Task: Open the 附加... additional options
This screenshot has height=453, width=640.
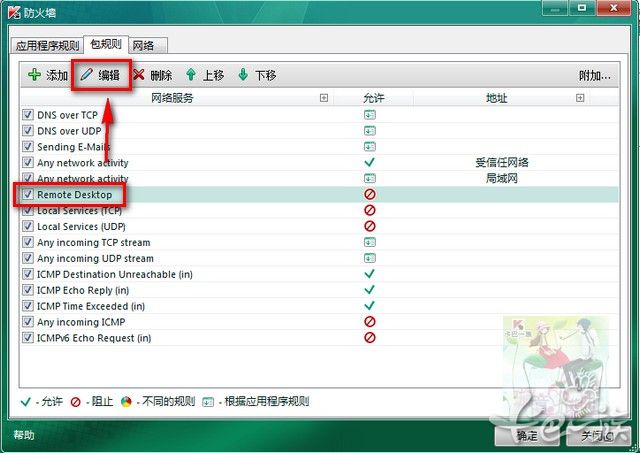Action: (595, 76)
